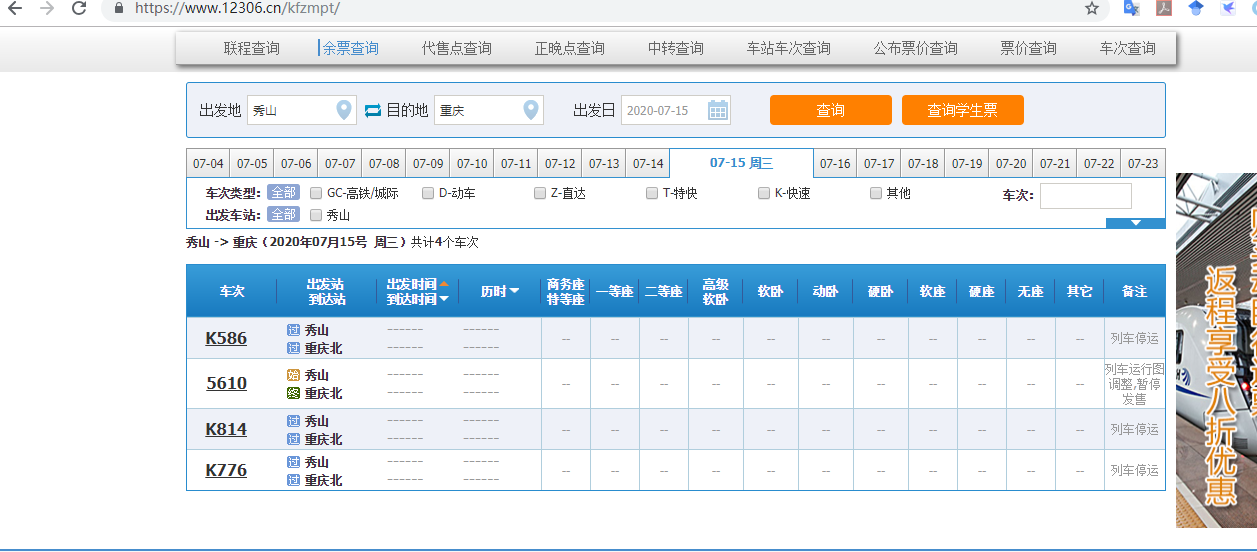Click the station icon beside K586 重庆北
The width and height of the screenshot is (1257, 552).
coord(293,348)
